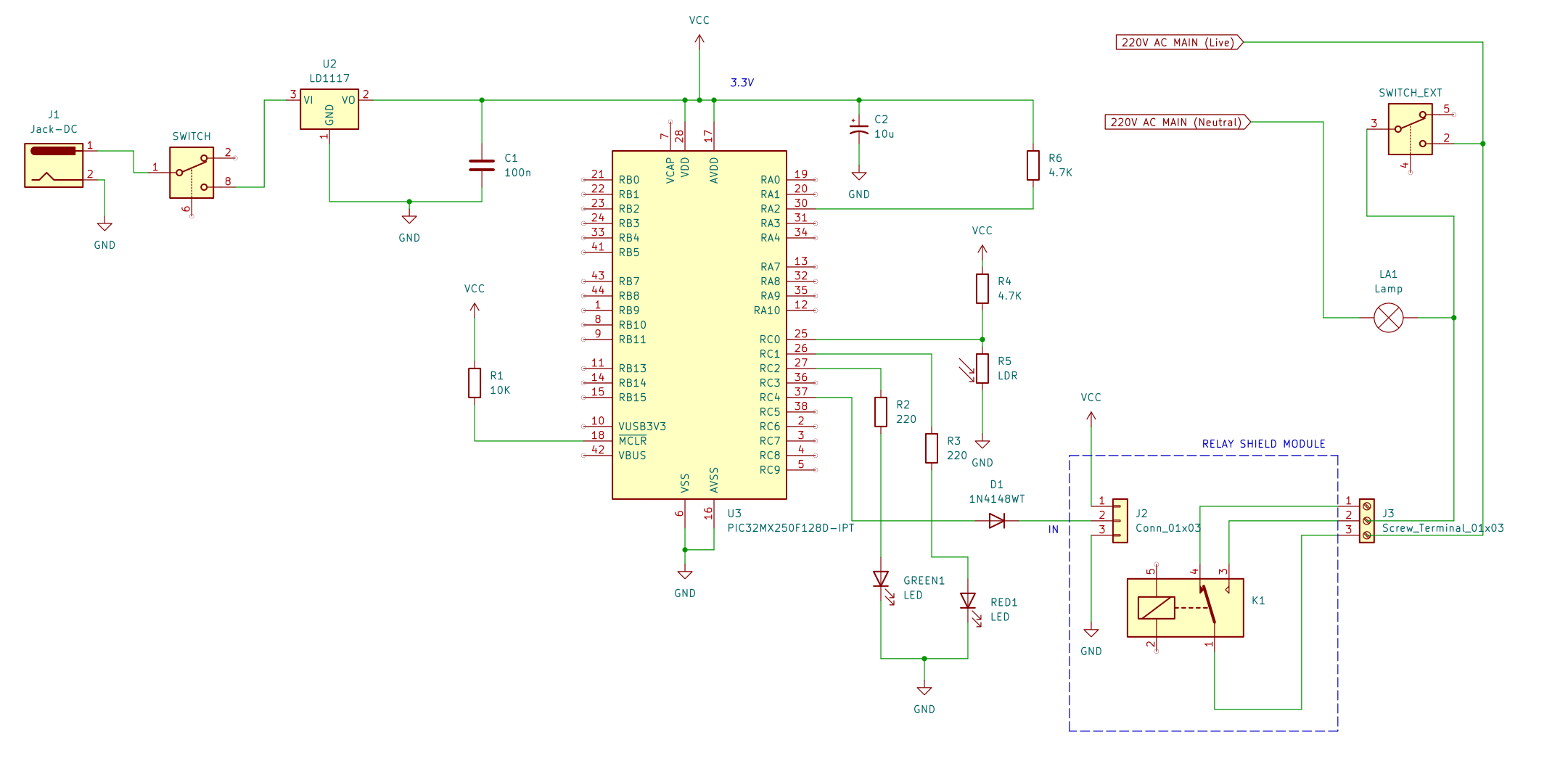The height and width of the screenshot is (769, 1568).
Task: Click the Screw_Terminal_01x03 value text
Action: (x=1443, y=528)
